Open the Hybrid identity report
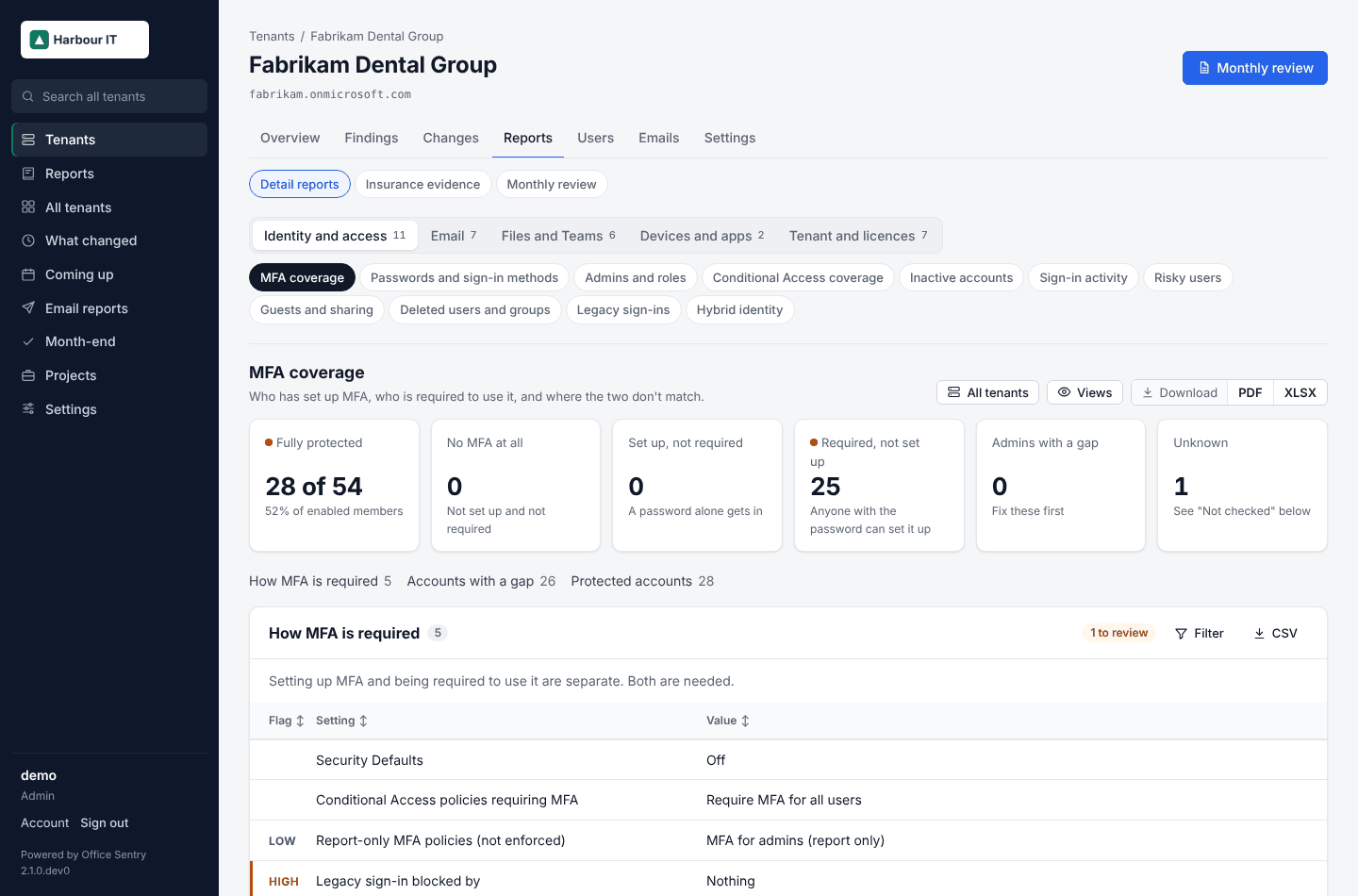The height and width of the screenshot is (896, 1358). pos(739,309)
